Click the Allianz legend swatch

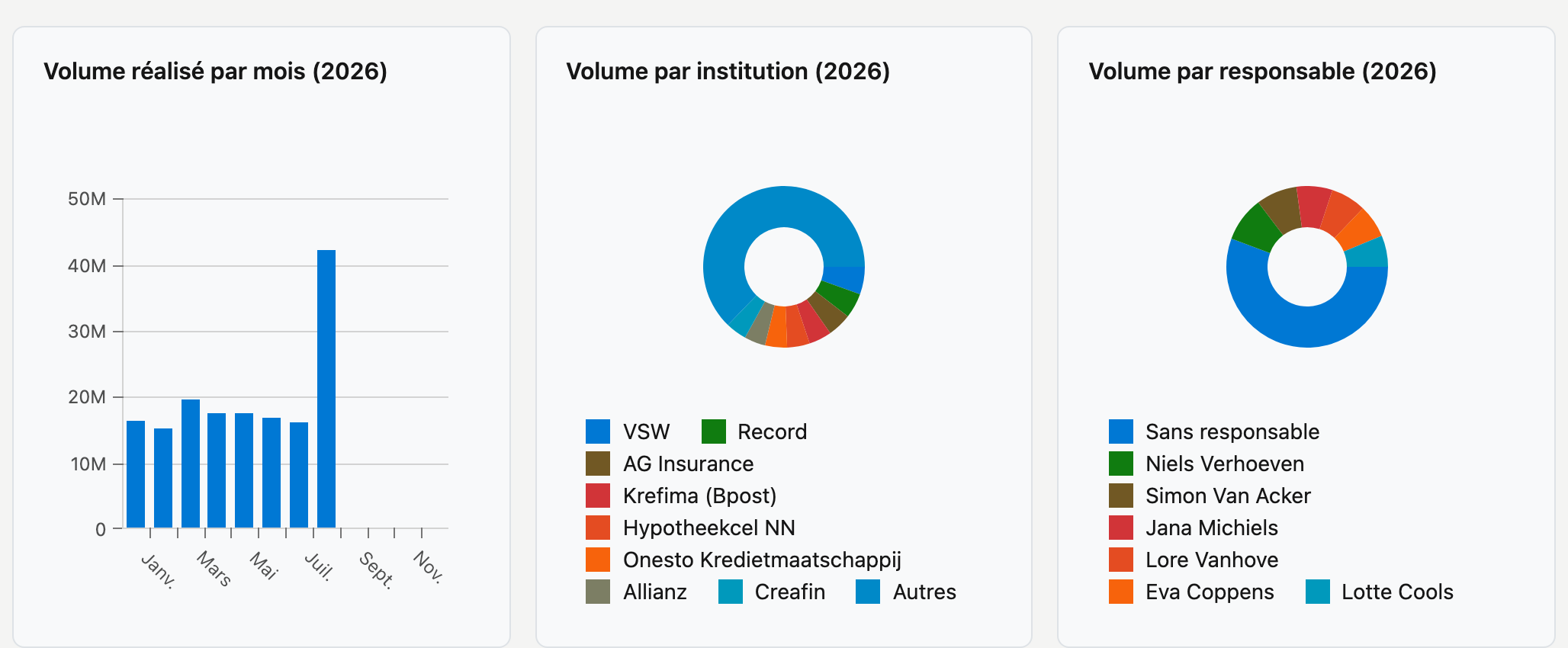click(598, 592)
